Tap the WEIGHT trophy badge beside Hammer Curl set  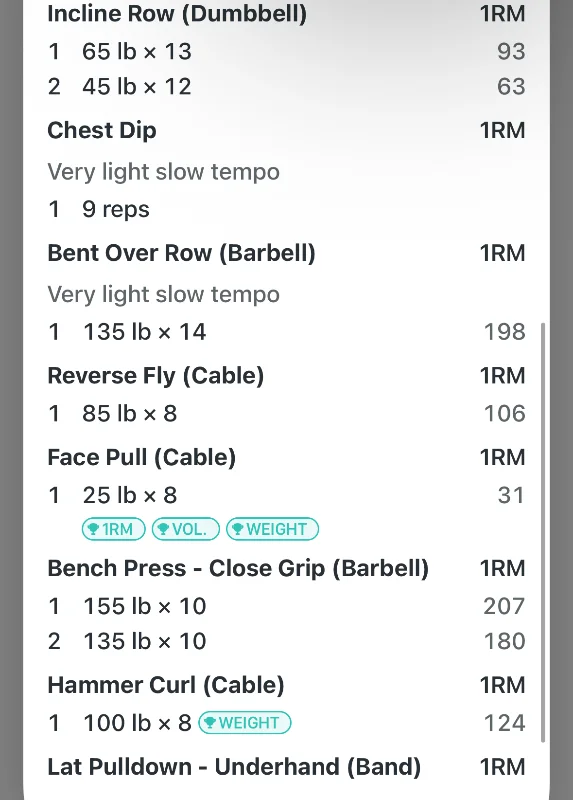(x=244, y=722)
